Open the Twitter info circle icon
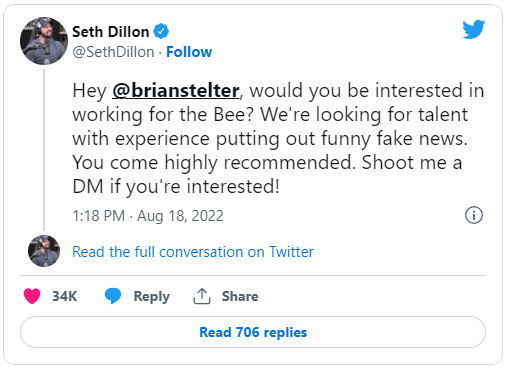The height and width of the screenshot is (367, 507). pos(474,215)
